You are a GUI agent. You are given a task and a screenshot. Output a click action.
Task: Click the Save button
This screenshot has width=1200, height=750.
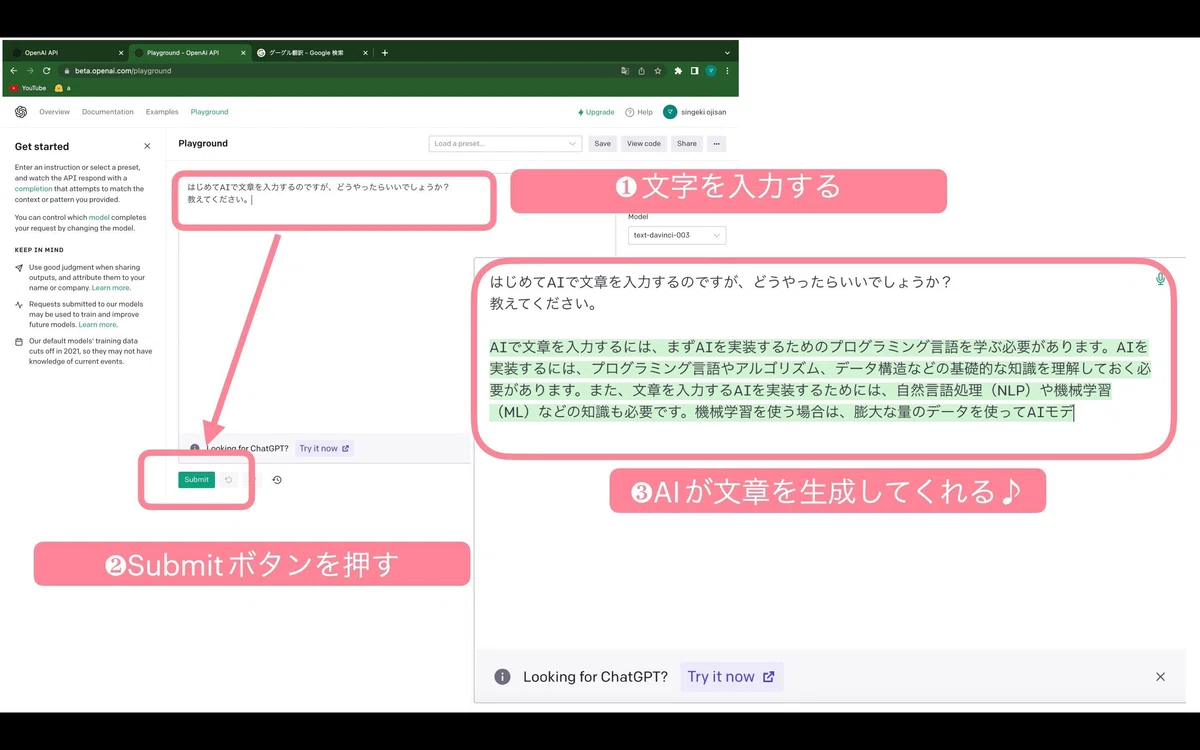point(602,143)
